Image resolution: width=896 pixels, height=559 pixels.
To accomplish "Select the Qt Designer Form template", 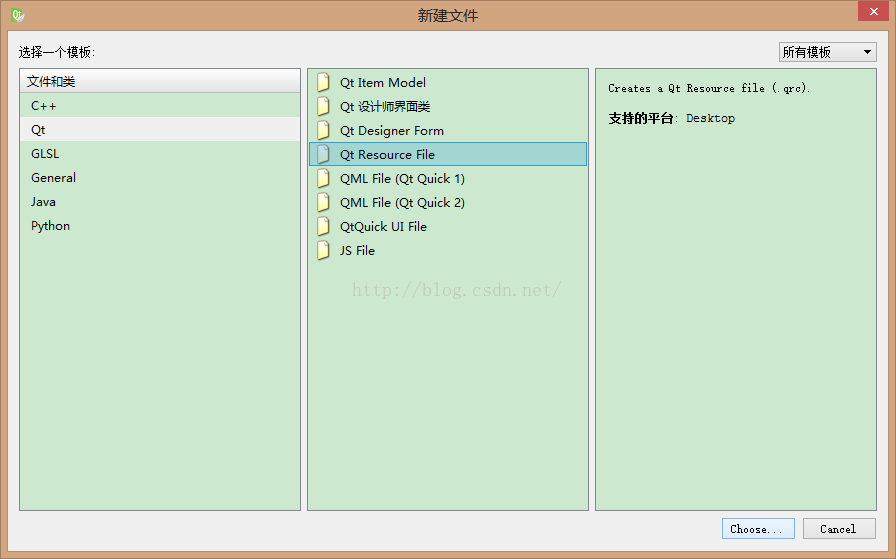I will coord(448,130).
